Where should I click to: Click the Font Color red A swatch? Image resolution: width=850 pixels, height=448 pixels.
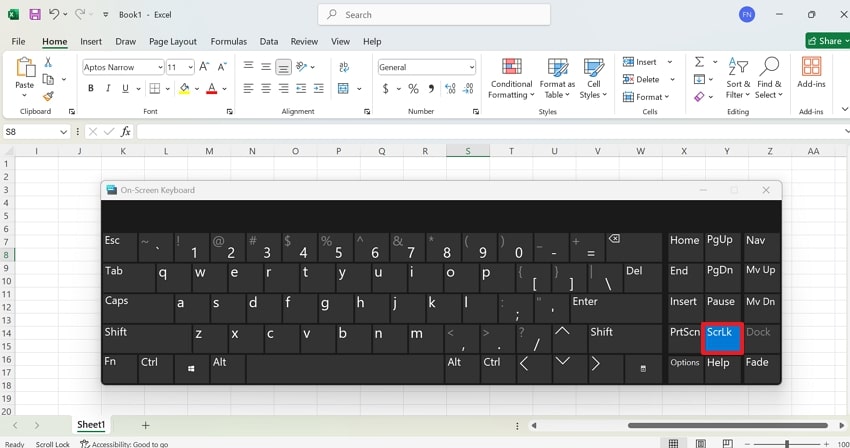click(212, 88)
